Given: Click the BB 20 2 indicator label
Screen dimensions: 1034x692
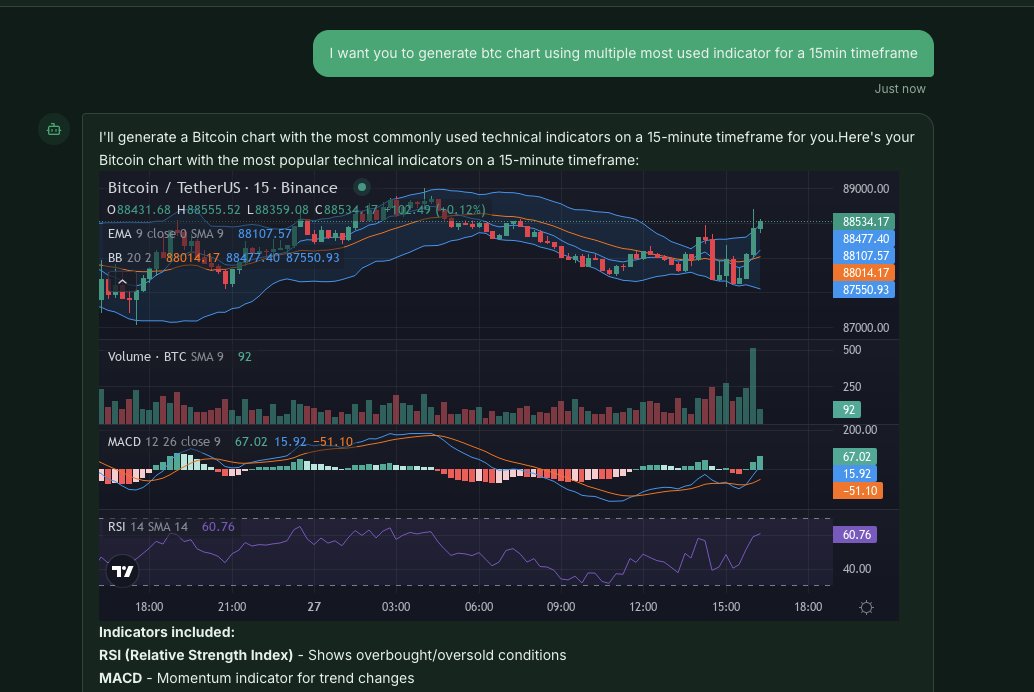Looking at the screenshot, I should click(129, 257).
